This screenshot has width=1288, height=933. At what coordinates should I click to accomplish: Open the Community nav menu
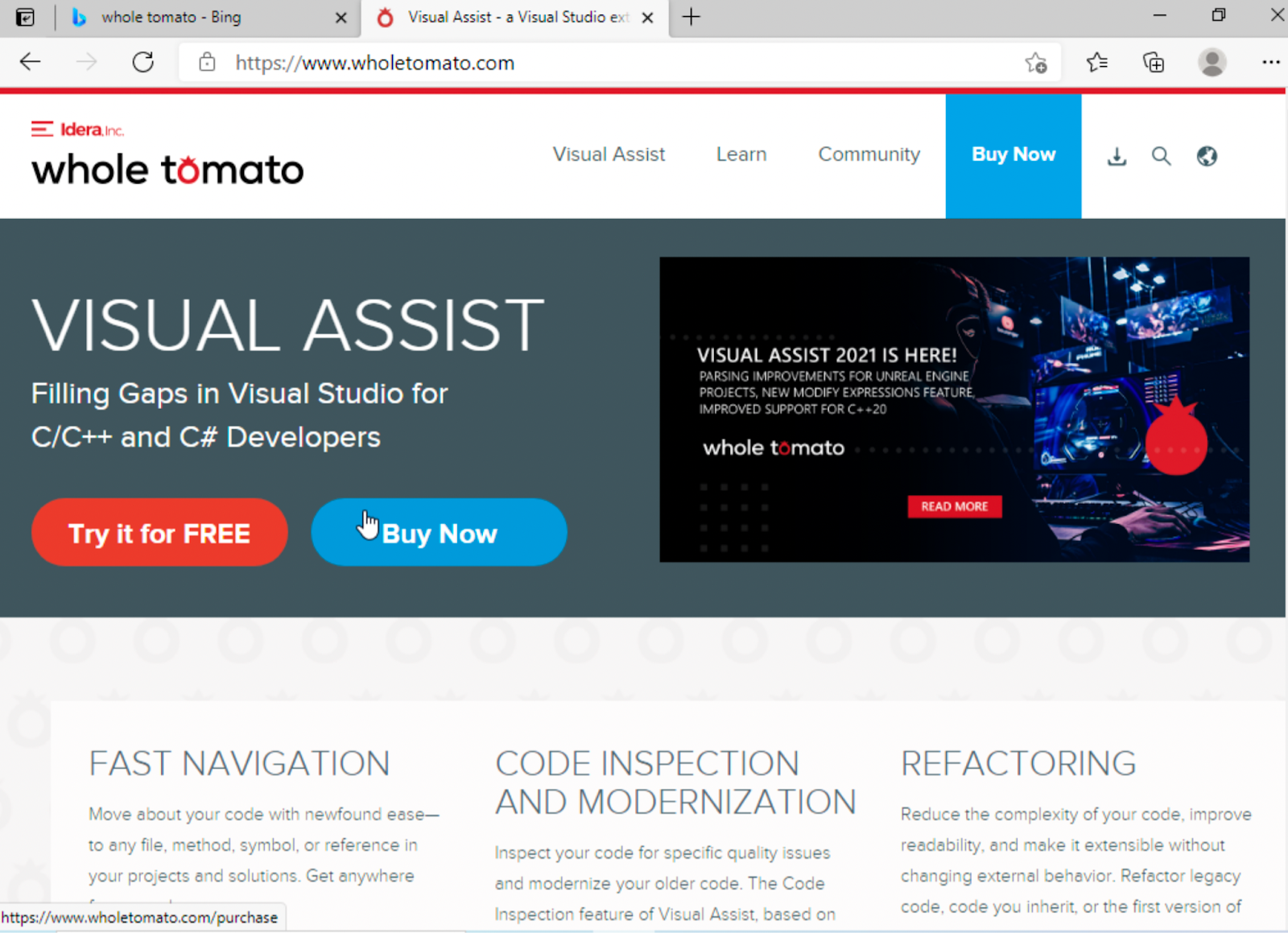coord(869,155)
